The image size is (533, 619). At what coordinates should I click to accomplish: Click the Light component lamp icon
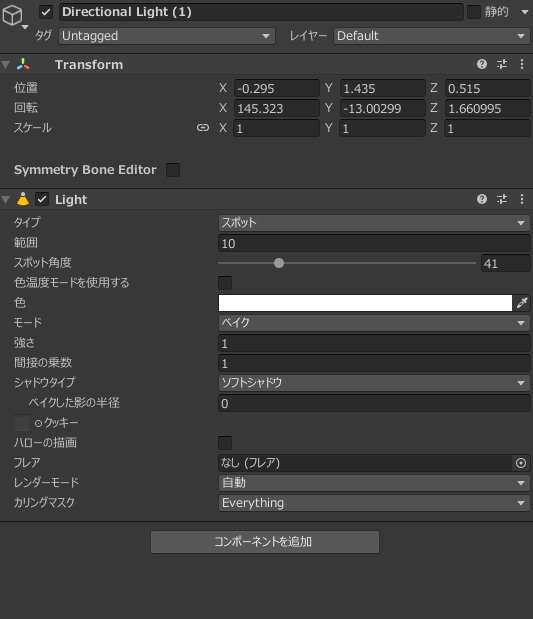(x=23, y=199)
